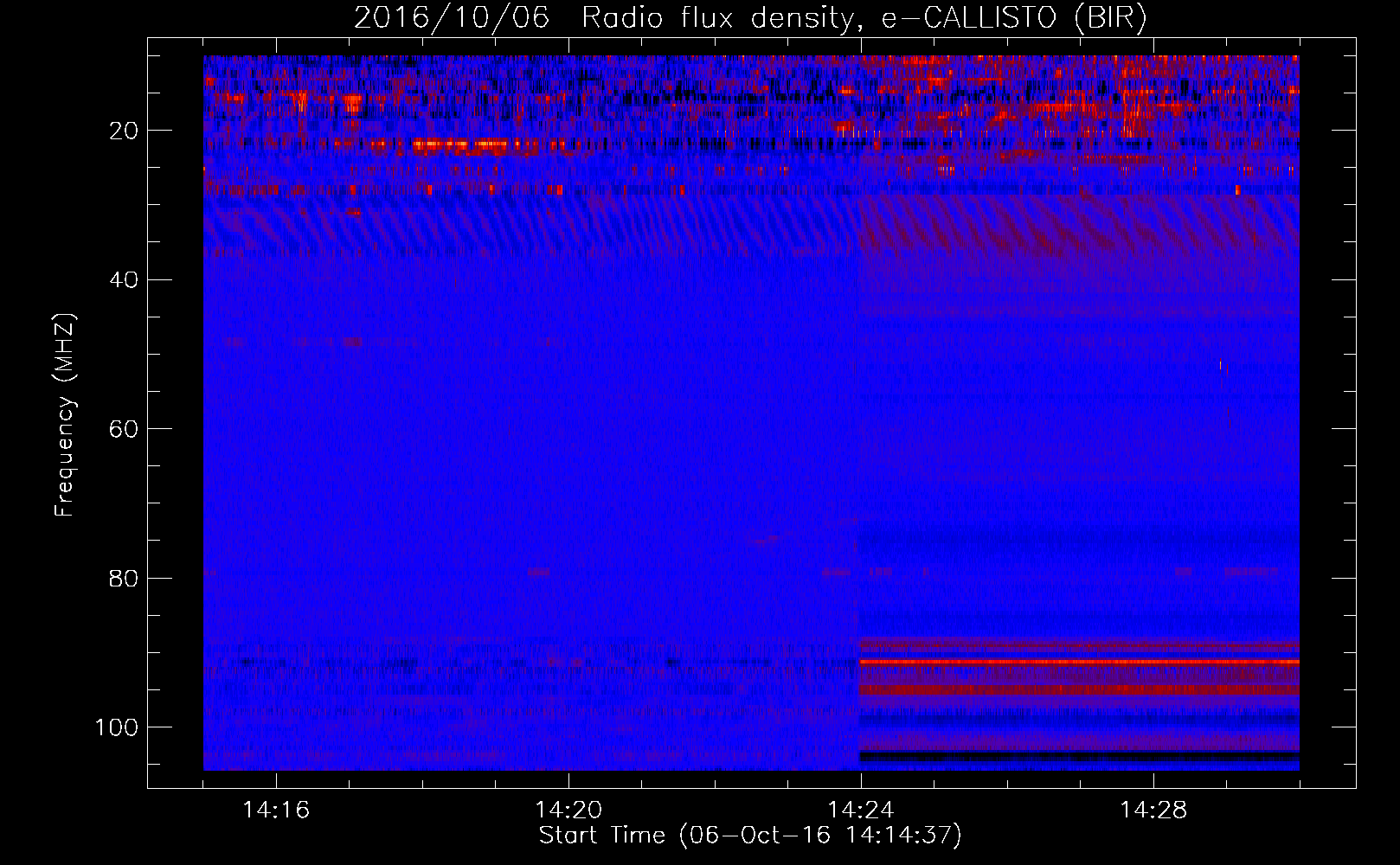
Task: Click the 80 MHz frequency tick label
Action: [x=124, y=578]
